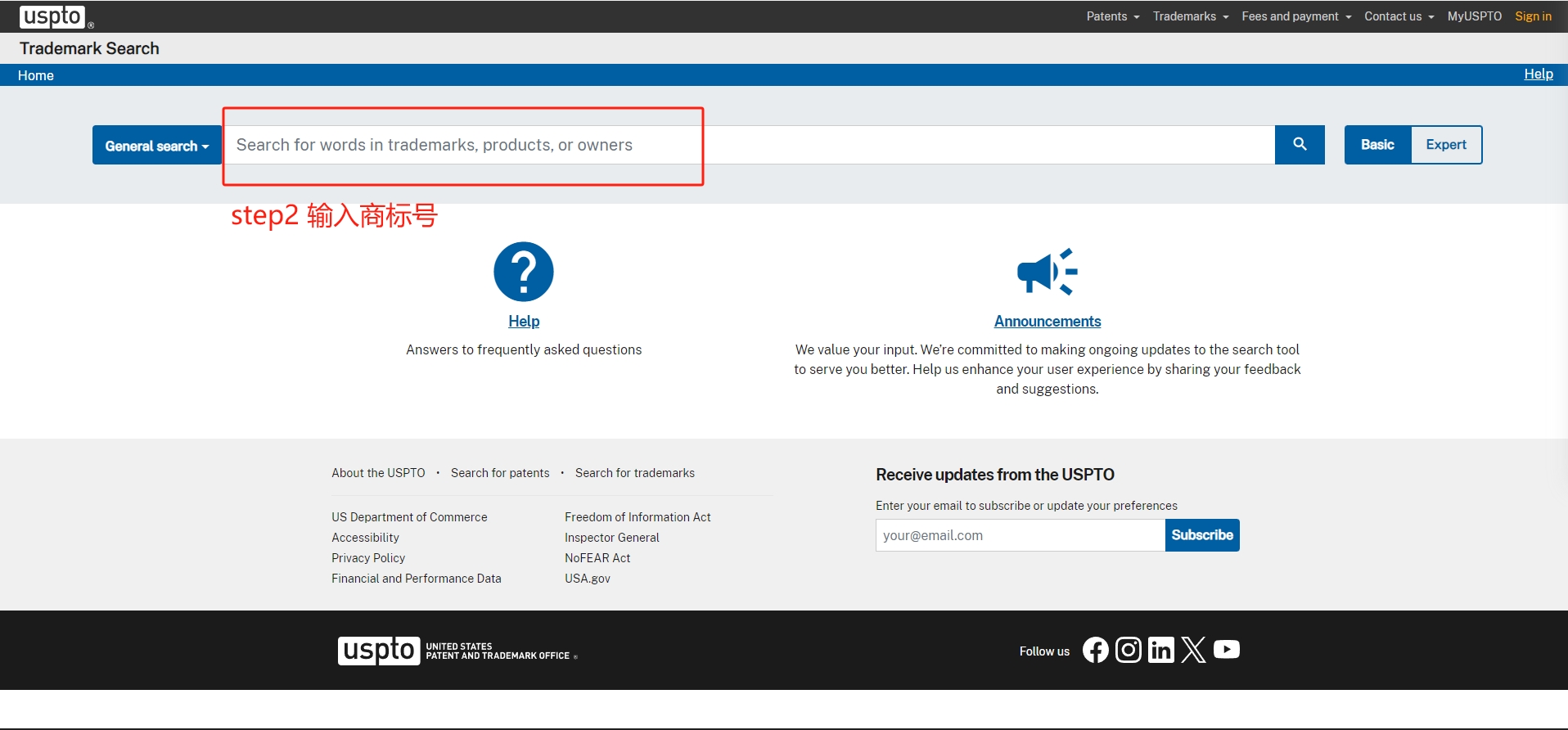Image resolution: width=1568 pixels, height=730 pixels.
Task: Click the trademark search text field
Action: 749,145
